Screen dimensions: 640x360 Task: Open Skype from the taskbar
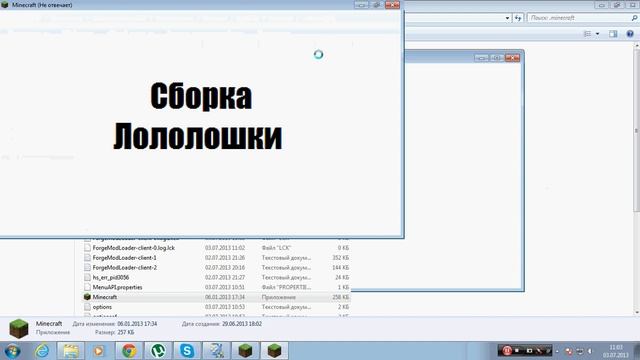(187, 351)
